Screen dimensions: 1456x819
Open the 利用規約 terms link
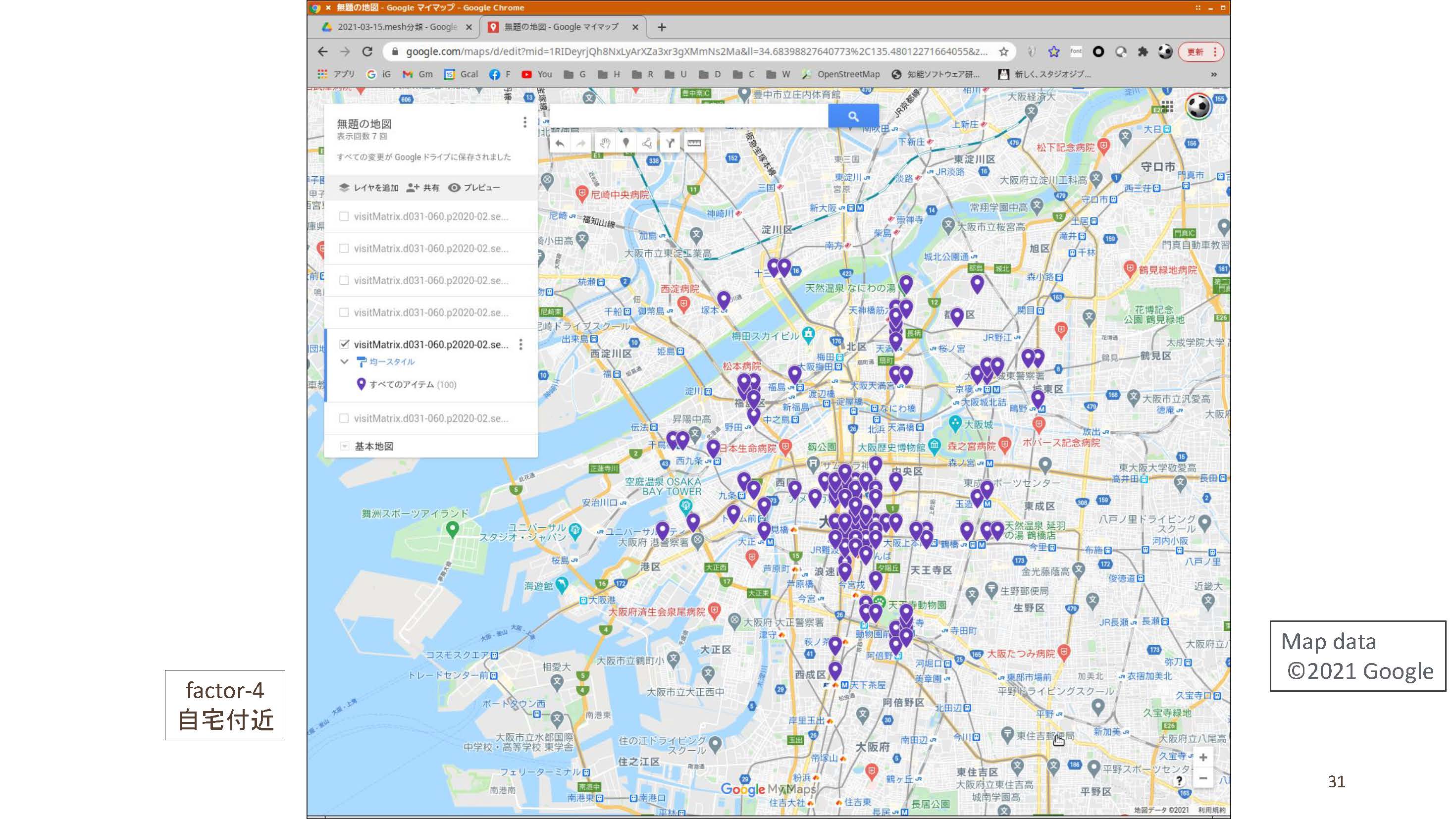1212,810
